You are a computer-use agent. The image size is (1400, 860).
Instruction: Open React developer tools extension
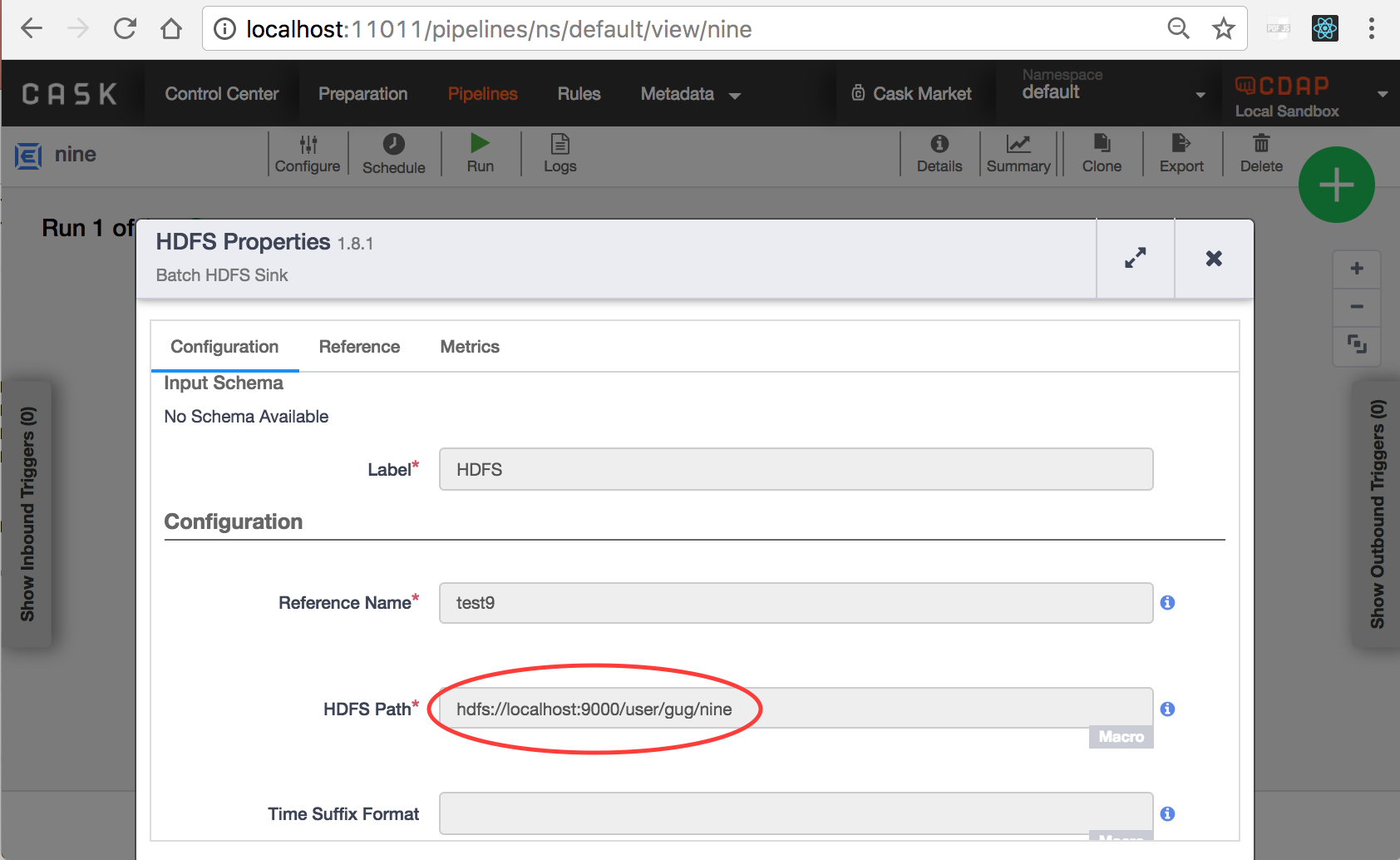tap(1325, 29)
